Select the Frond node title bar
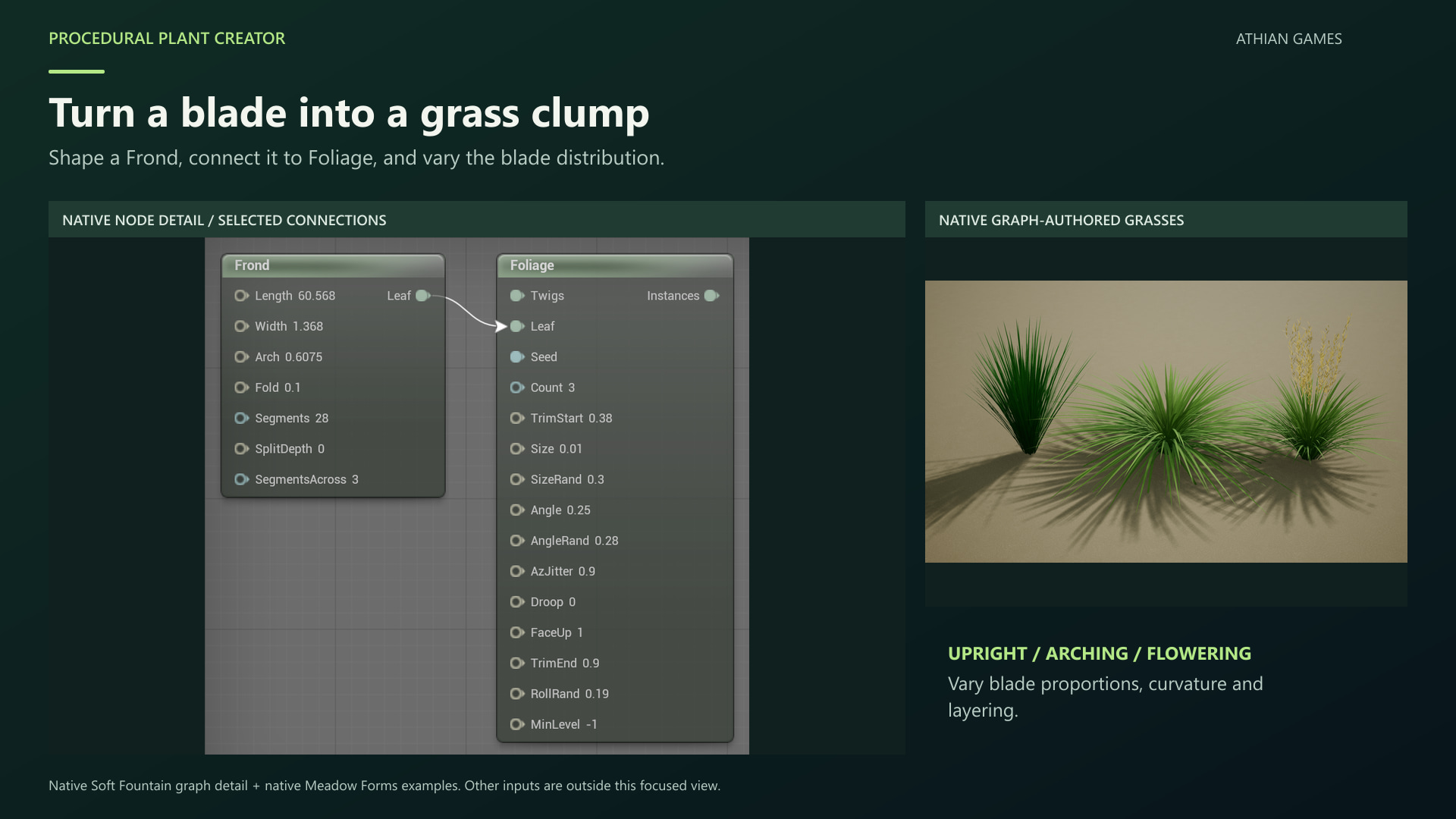 click(x=333, y=265)
